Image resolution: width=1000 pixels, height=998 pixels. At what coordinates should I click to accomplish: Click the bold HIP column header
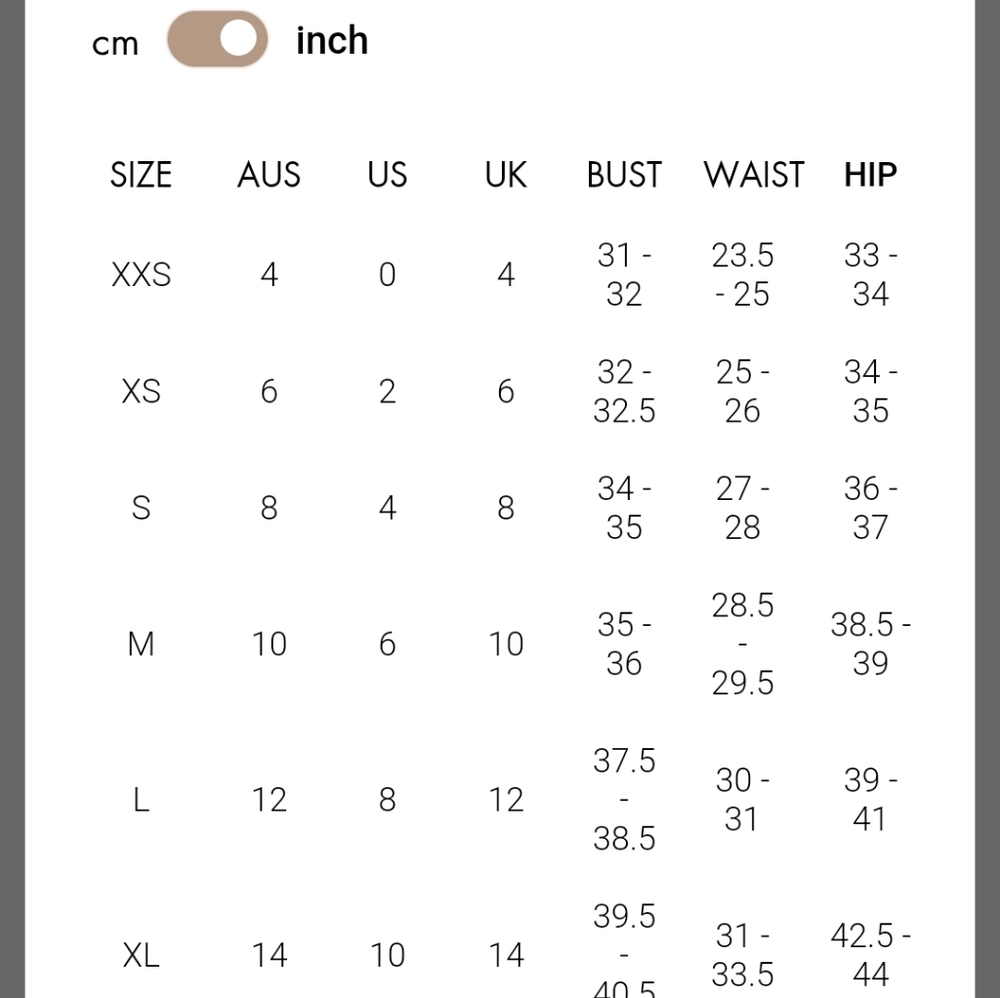coord(871,175)
